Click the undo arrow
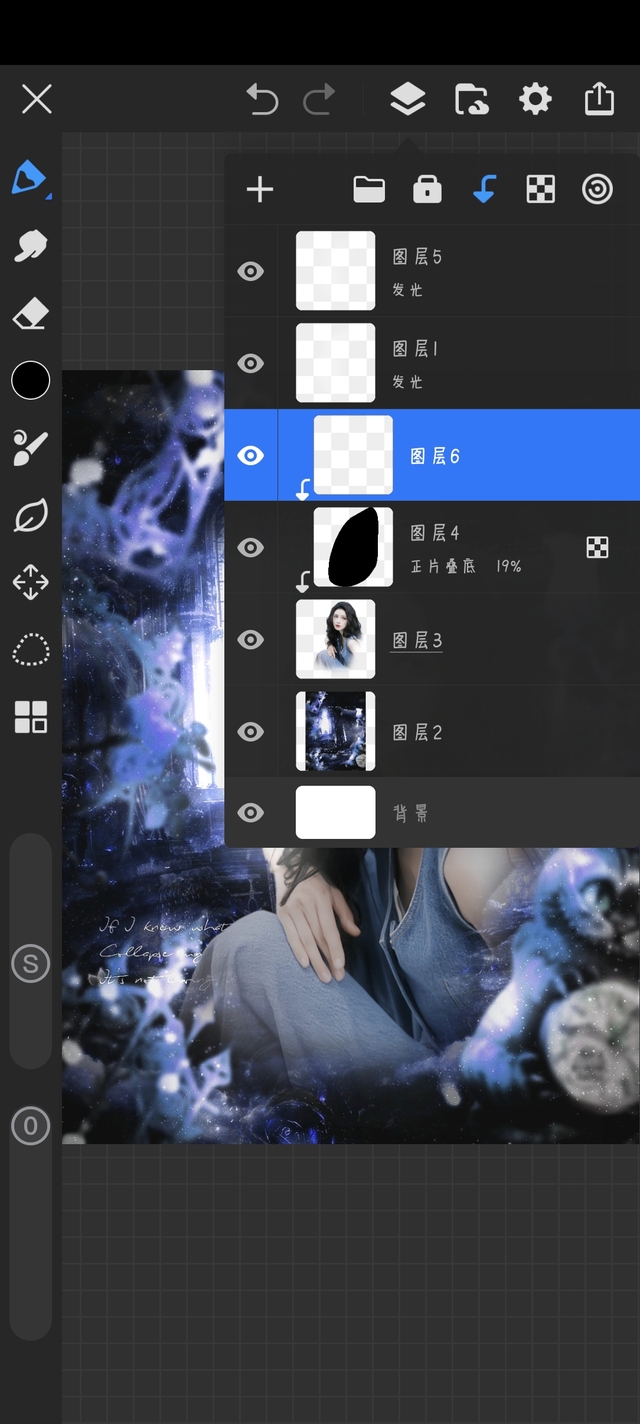This screenshot has height=1424, width=640. tap(262, 99)
